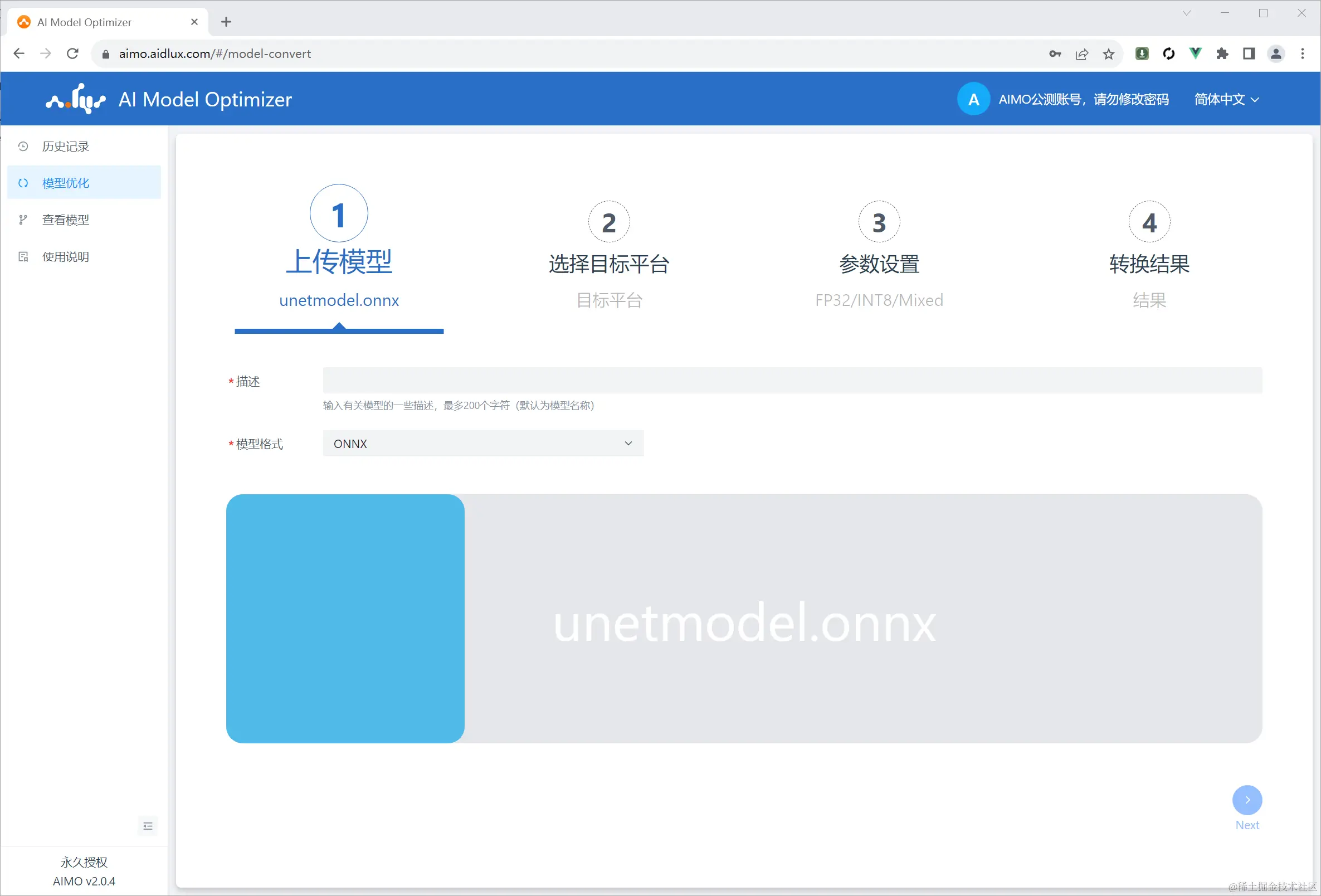Click the 描述 description input field
This screenshot has height=896, width=1321.
coord(792,381)
